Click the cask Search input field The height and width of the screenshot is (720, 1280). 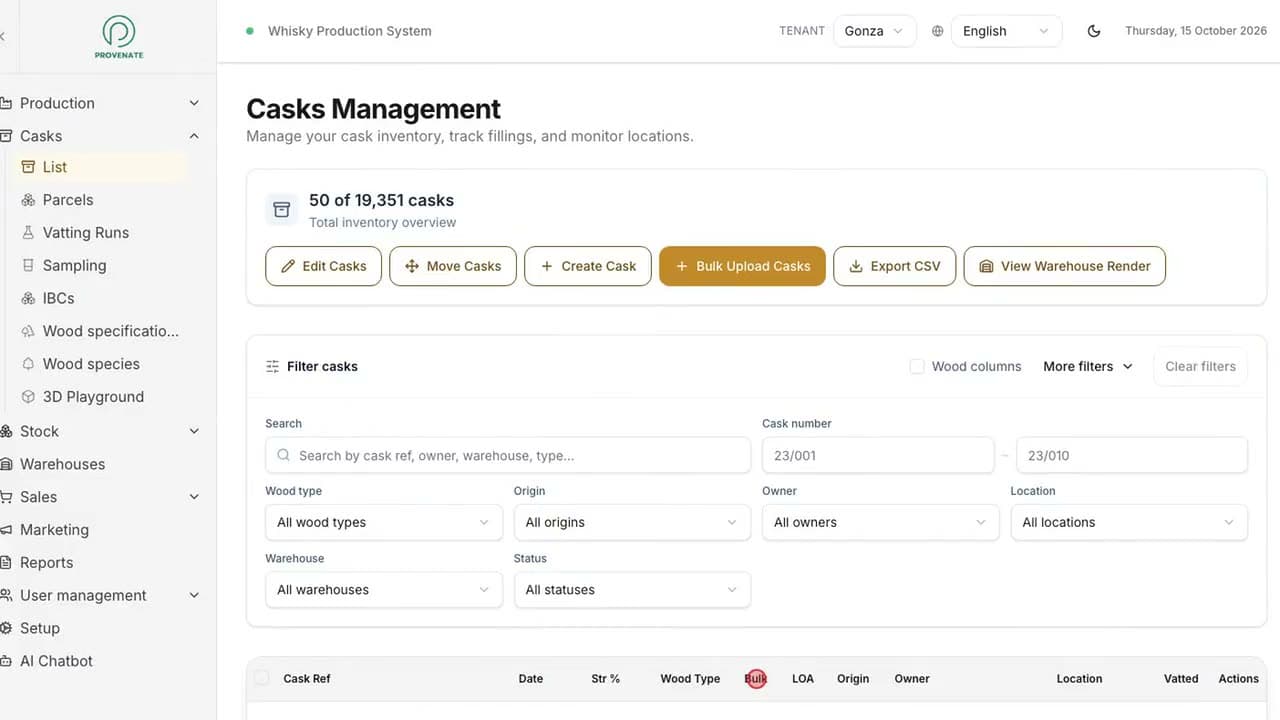[x=508, y=455]
